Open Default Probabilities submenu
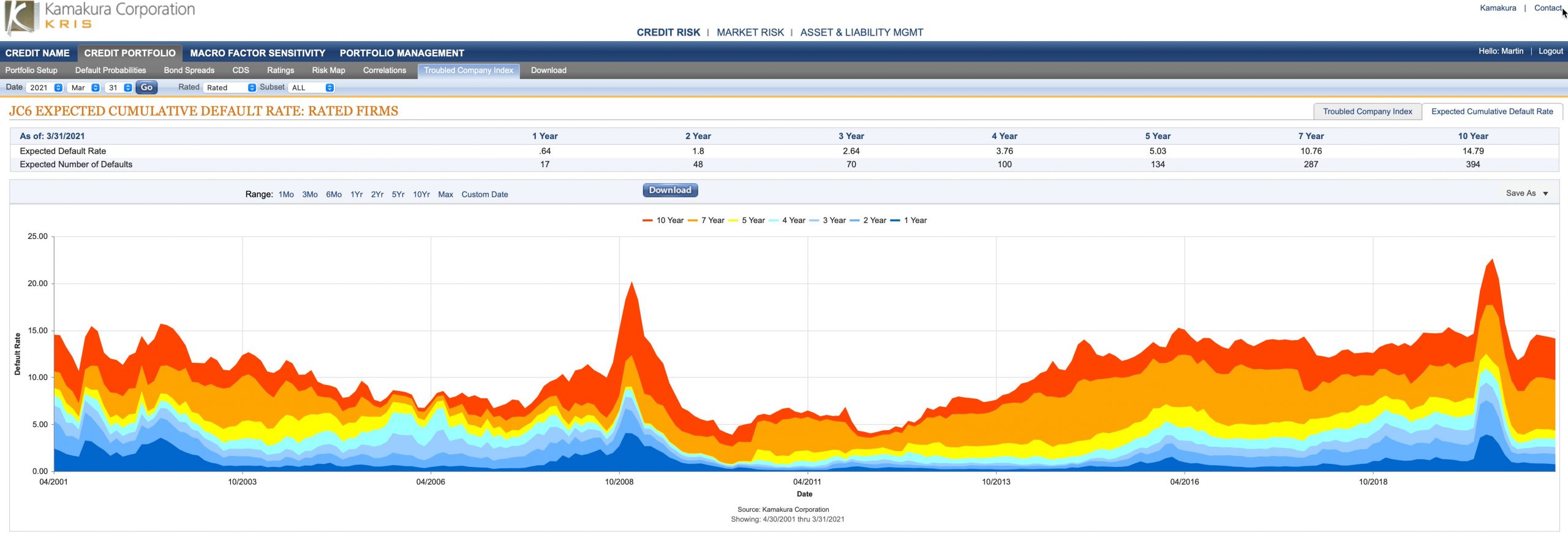The height and width of the screenshot is (535, 1568). click(x=110, y=70)
